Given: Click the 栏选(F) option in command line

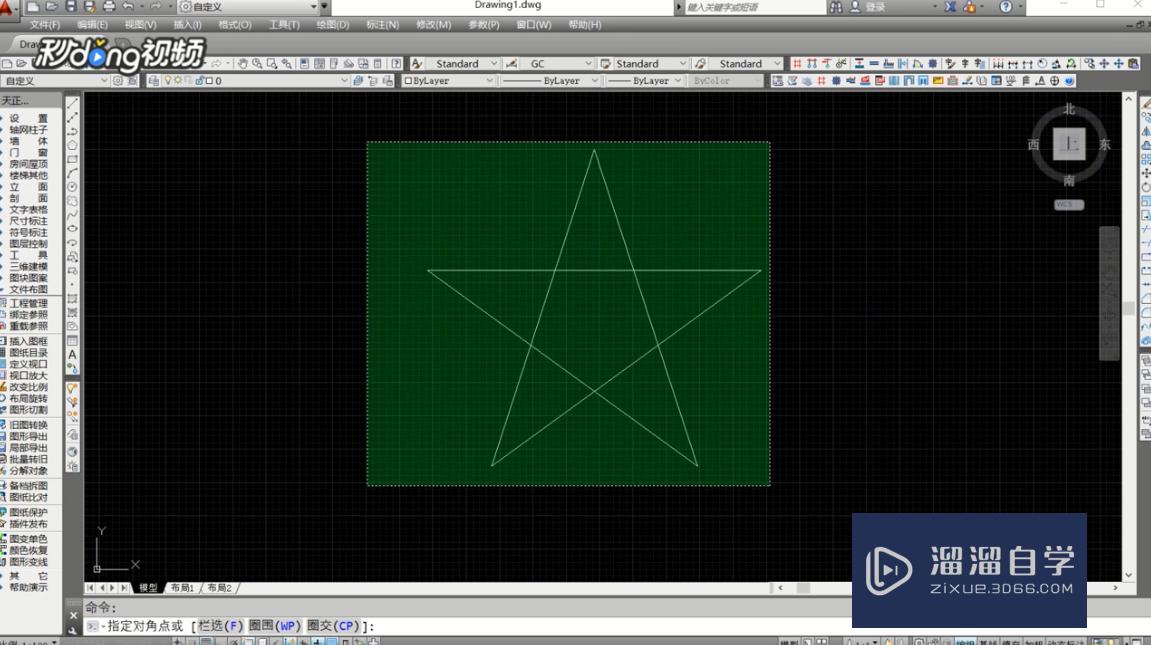Looking at the screenshot, I should (x=220, y=626).
